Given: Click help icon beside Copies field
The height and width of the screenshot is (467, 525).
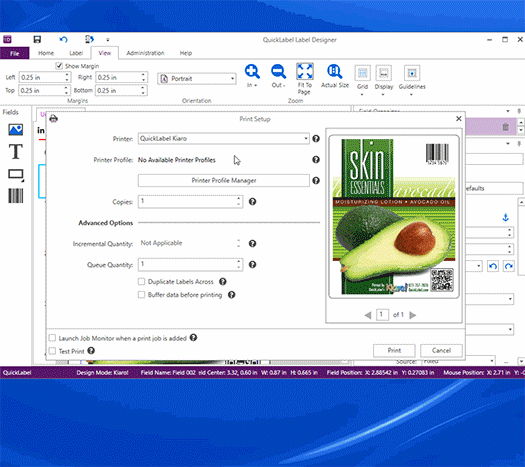Looking at the screenshot, I should point(252,202).
